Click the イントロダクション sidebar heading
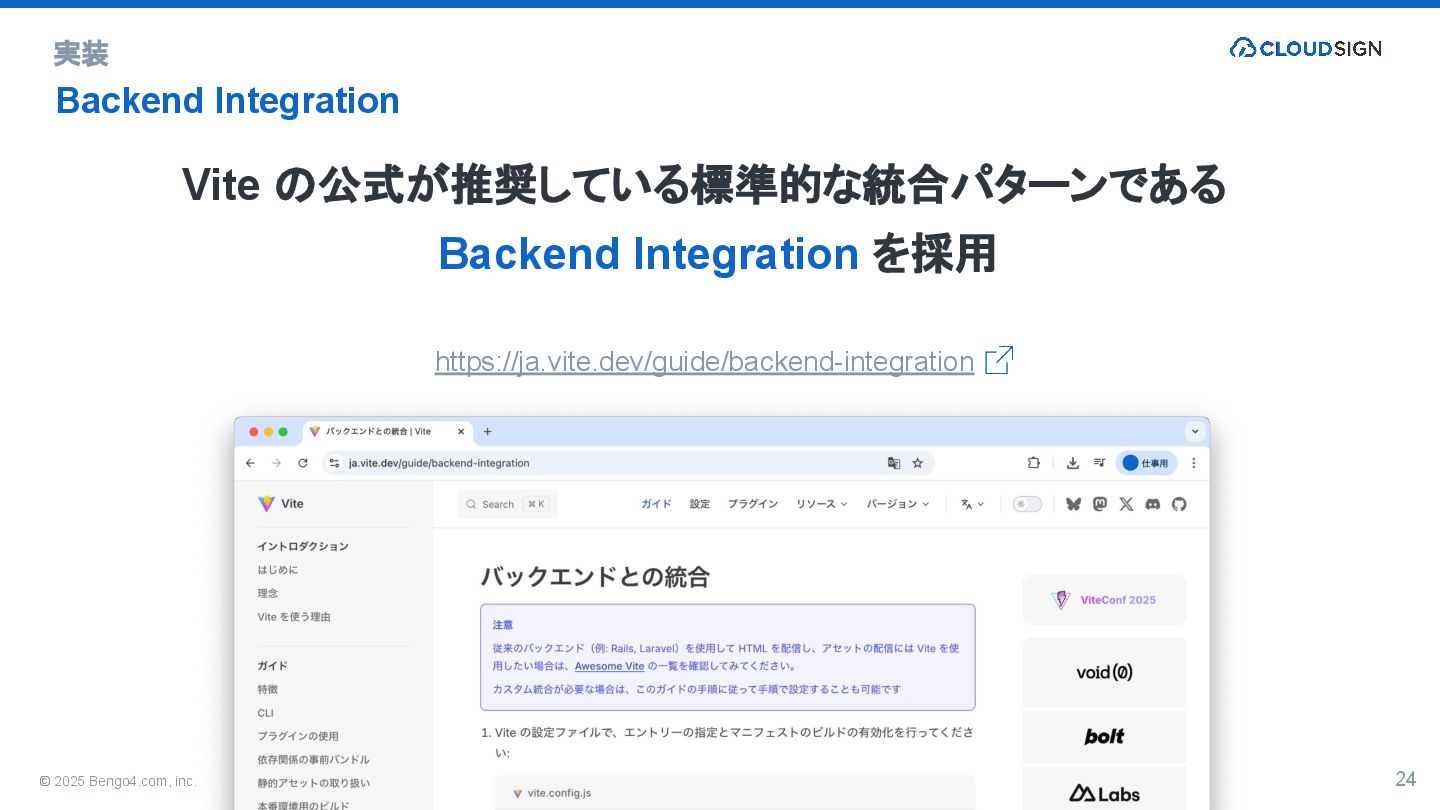Viewport: 1440px width, 810px height. point(303,546)
